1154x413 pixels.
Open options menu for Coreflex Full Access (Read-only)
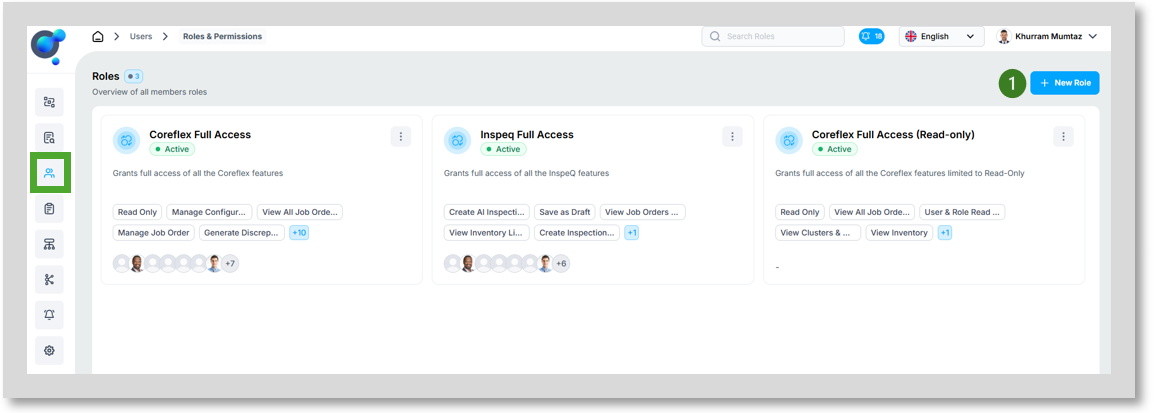click(x=1063, y=136)
